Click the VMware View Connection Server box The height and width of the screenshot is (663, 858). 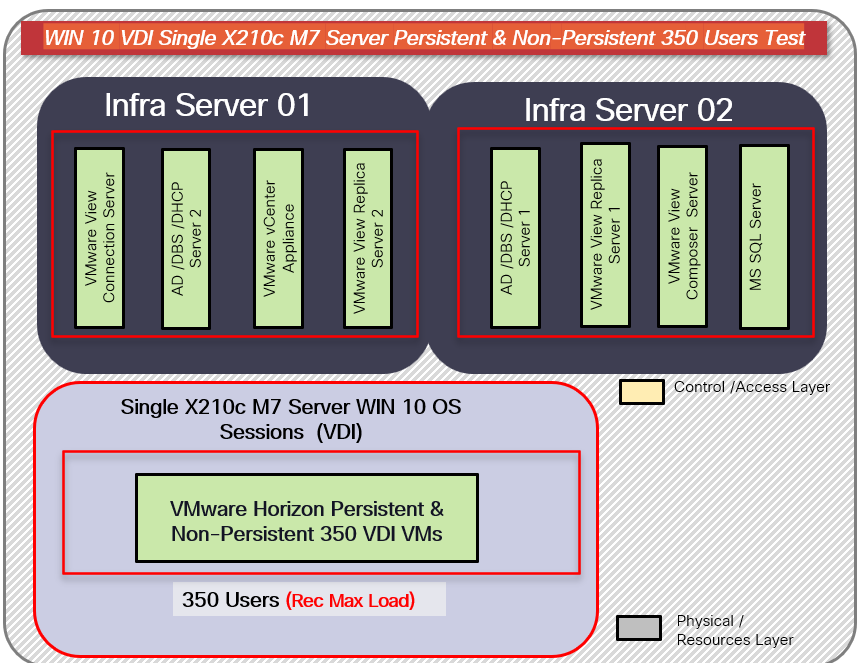[100, 238]
